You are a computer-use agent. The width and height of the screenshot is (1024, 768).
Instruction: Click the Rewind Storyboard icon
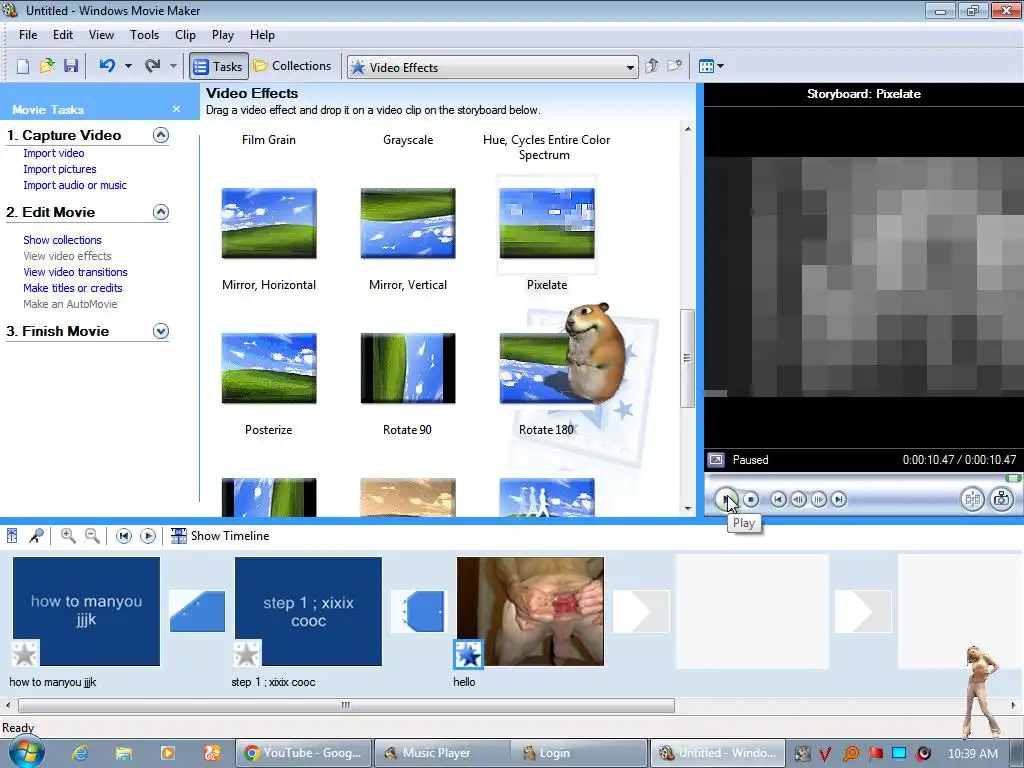click(123, 536)
